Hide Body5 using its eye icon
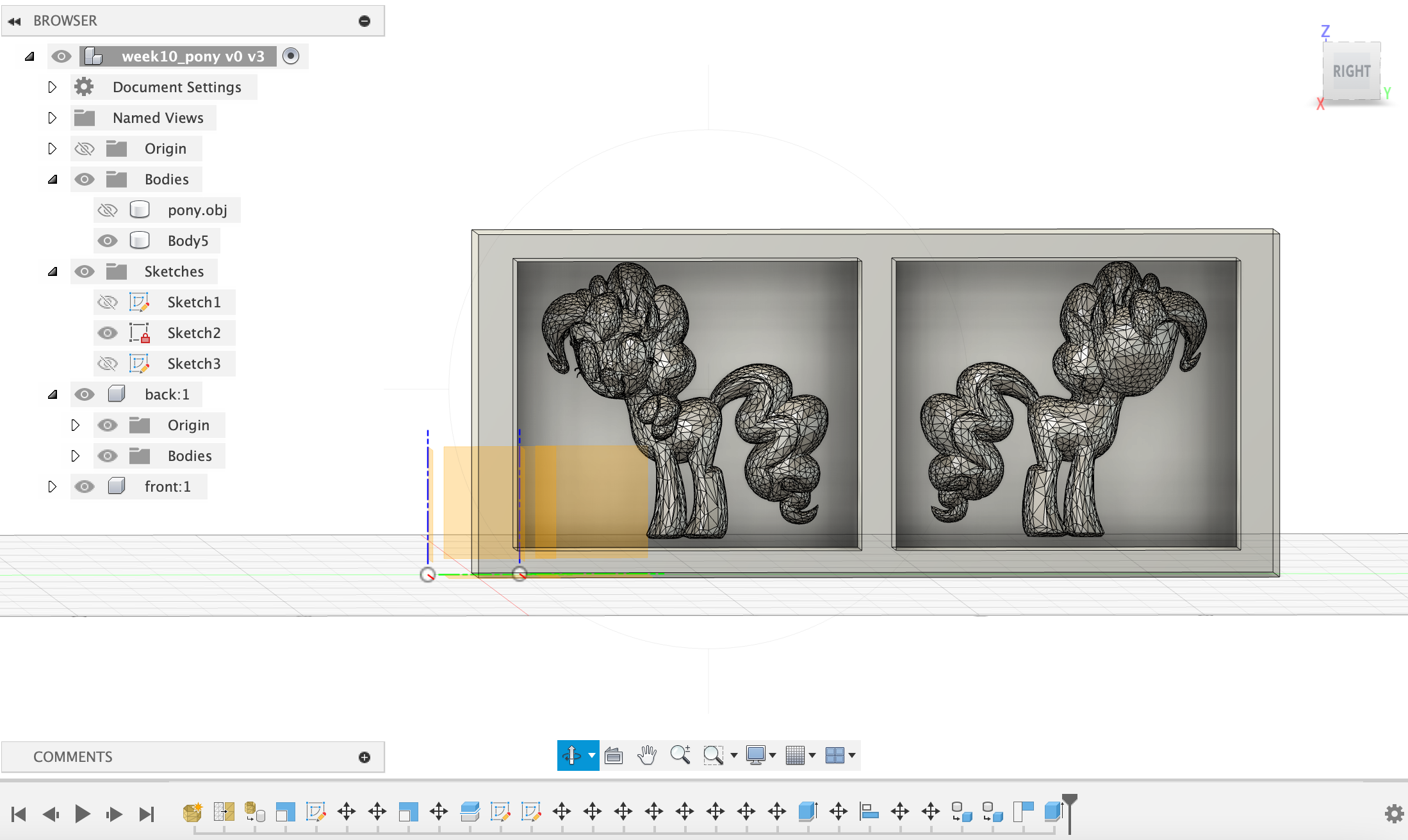Screen dimensions: 1408x840 pyautogui.click(x=108, y=241)
